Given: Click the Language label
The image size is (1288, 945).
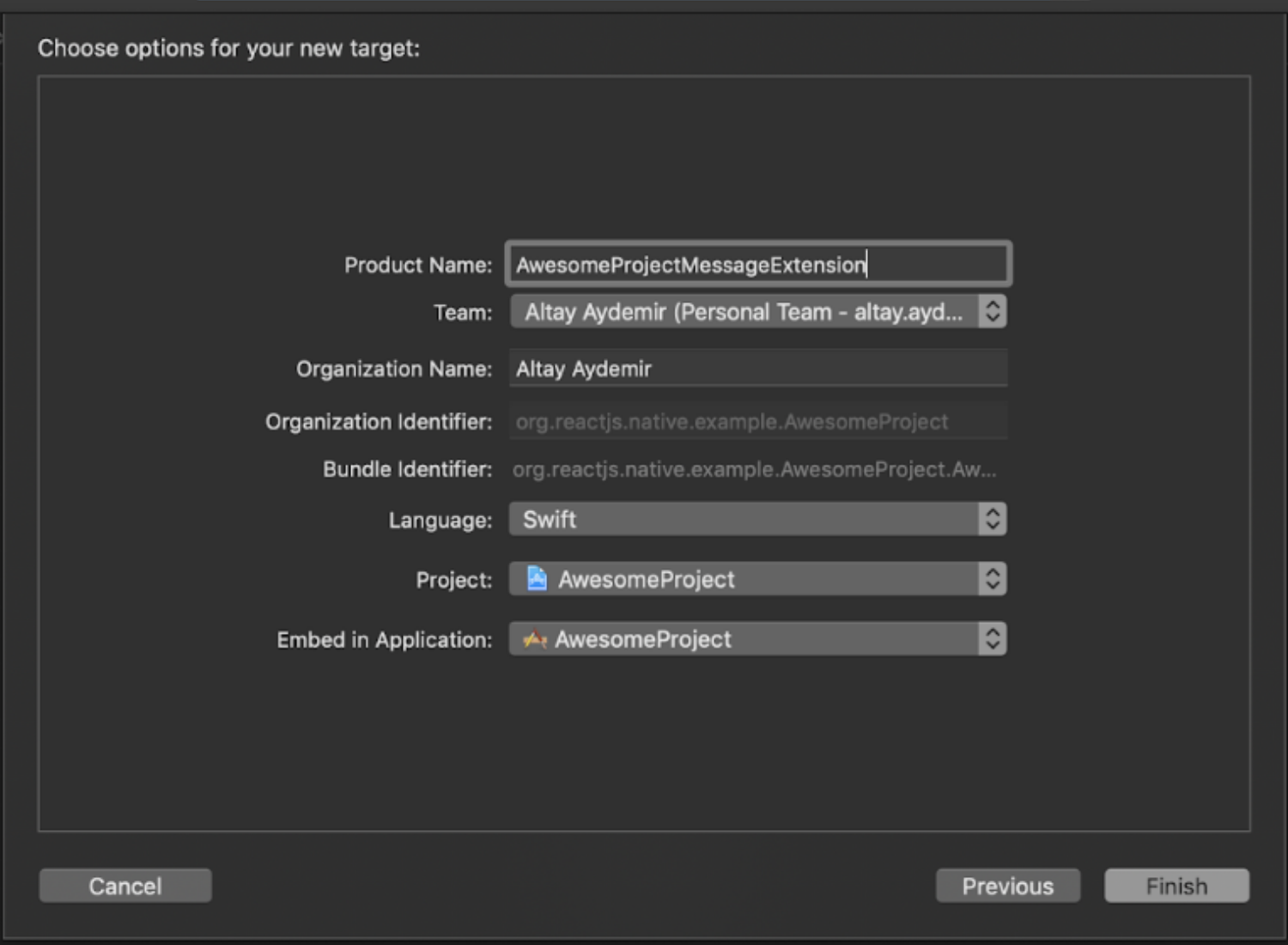Looking at the screenshot, I should [440, 520].
